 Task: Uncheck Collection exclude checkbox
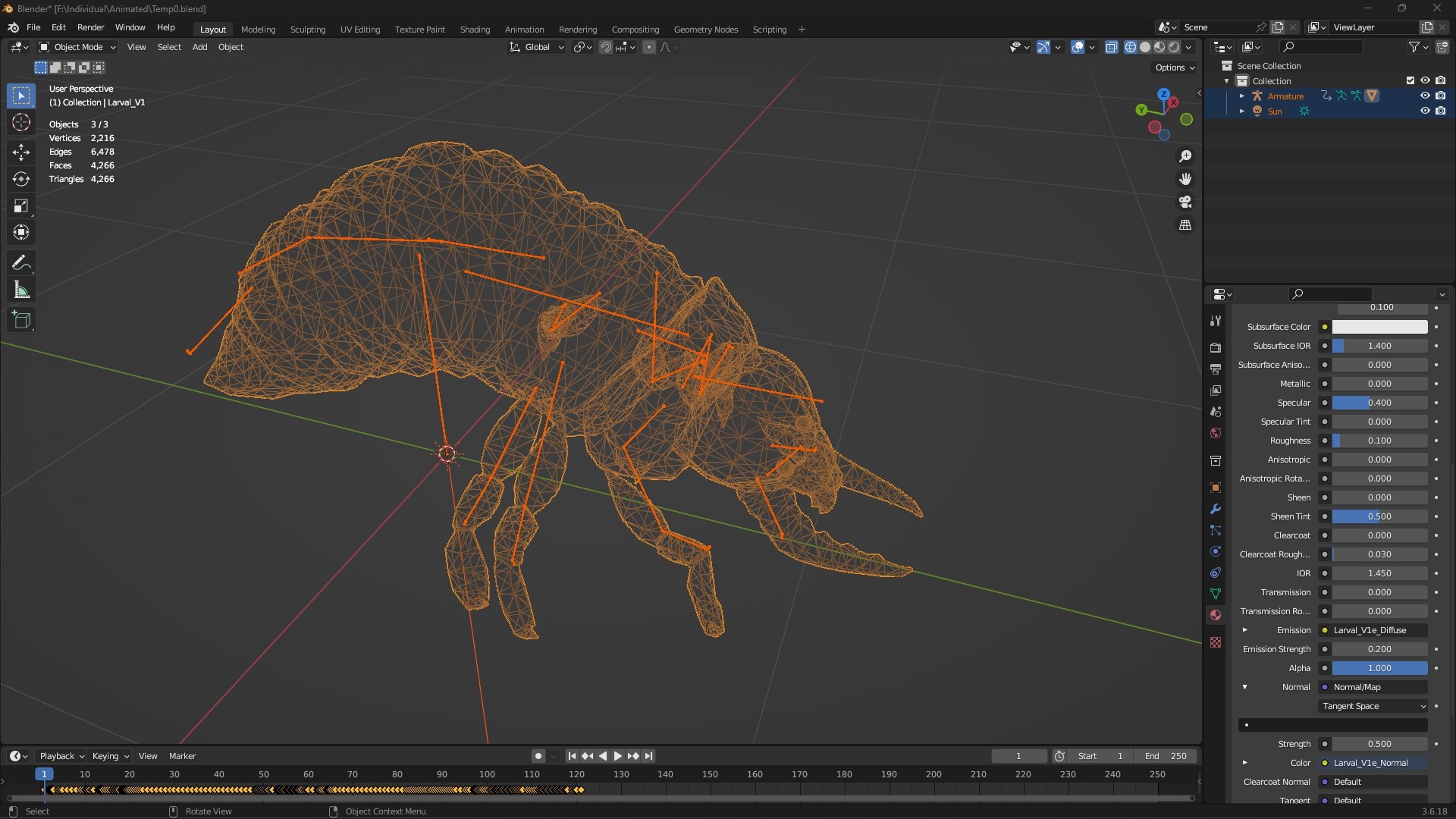point(1410,80)
